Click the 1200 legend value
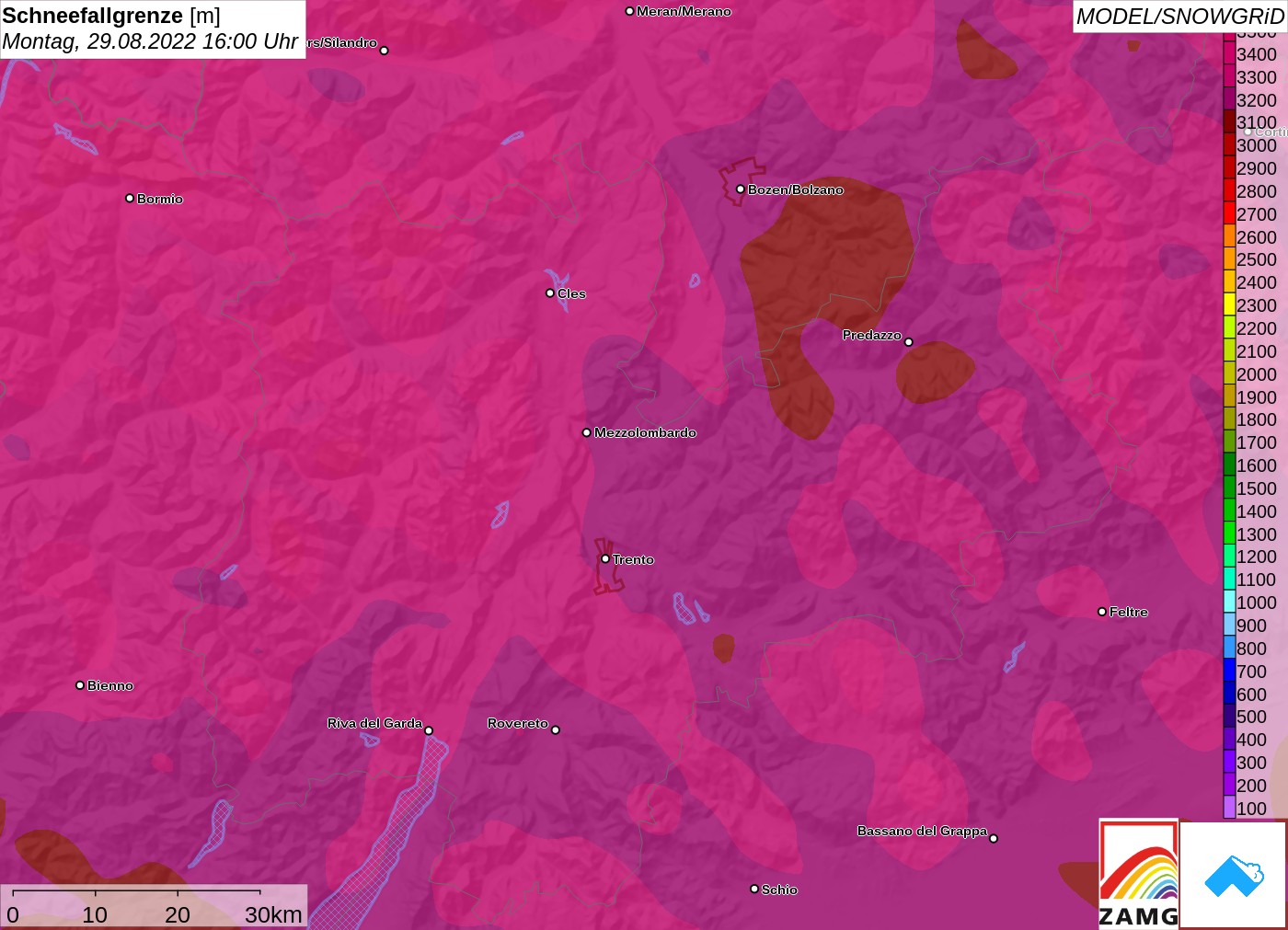Viewport: 1288px width, 930px height. (x=1257, y=557)
